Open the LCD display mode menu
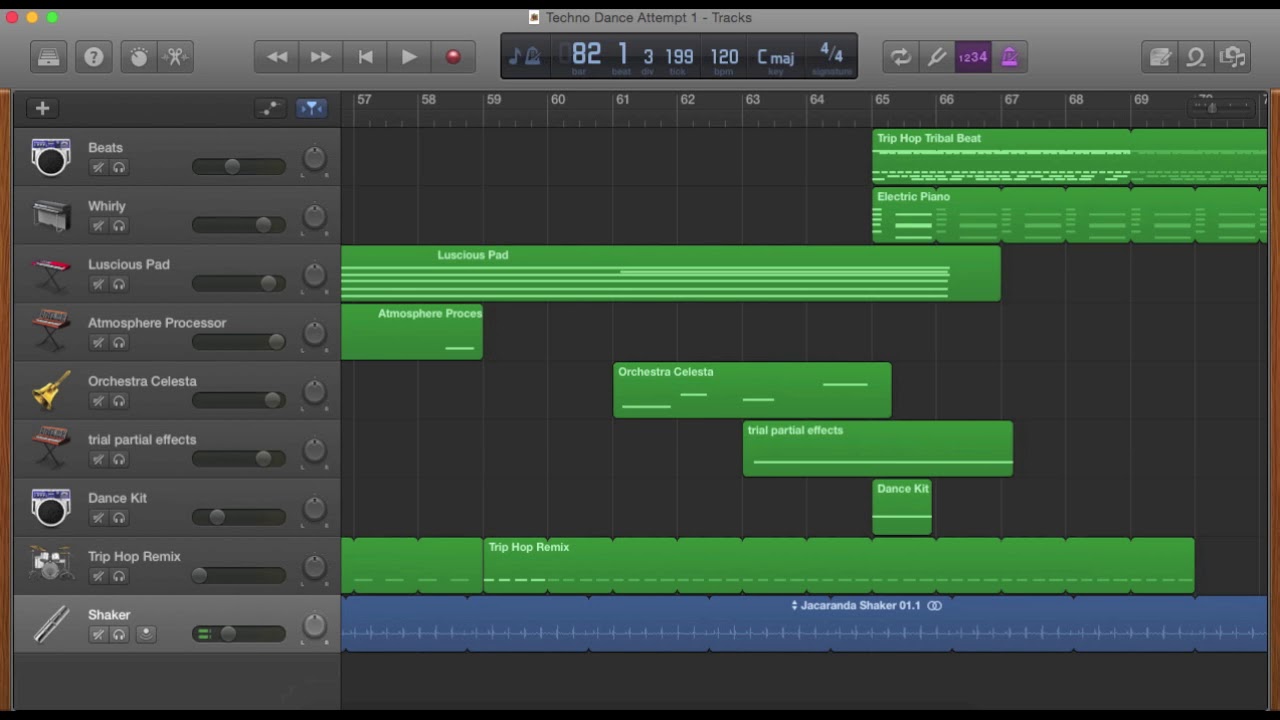This screenshot has height=720, width=1280. (524, 57)
